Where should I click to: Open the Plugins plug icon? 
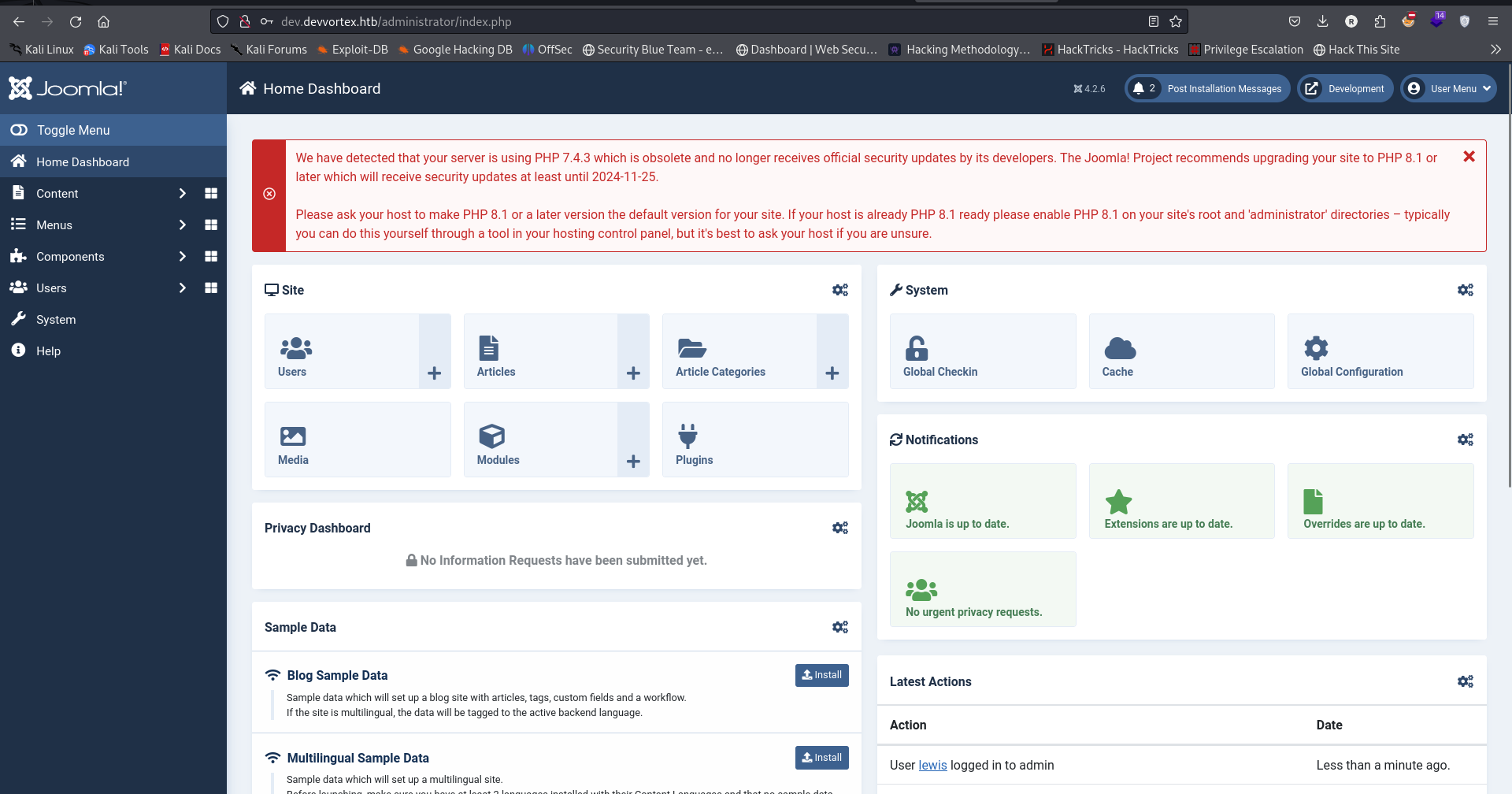pos(687,436)
